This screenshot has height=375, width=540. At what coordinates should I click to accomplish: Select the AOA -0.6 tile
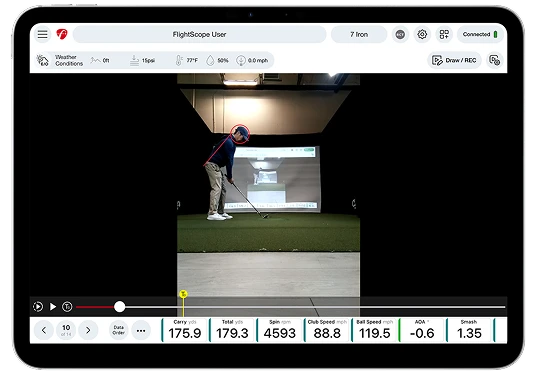click(422, 330)
